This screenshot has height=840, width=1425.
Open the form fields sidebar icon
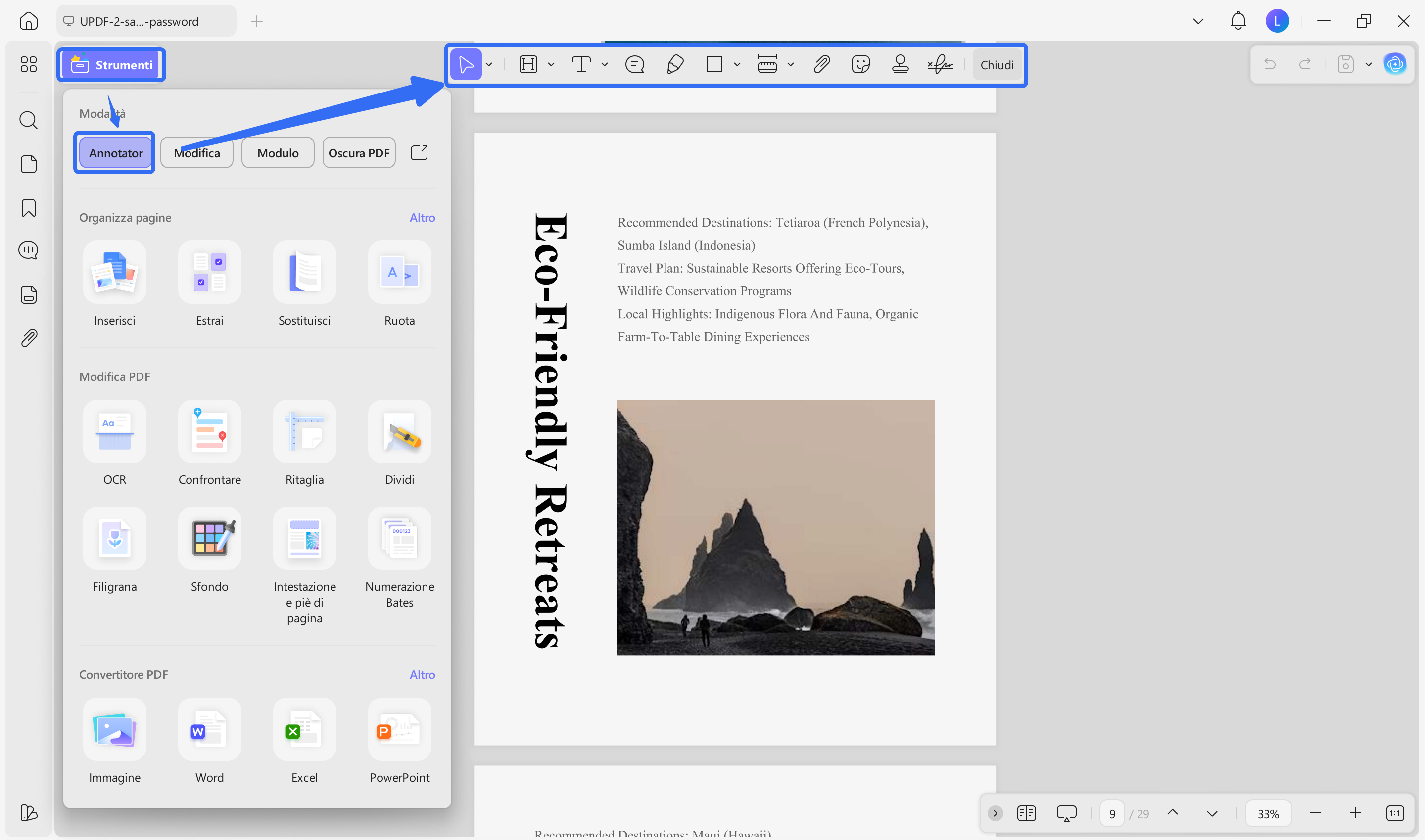point(28,294)
